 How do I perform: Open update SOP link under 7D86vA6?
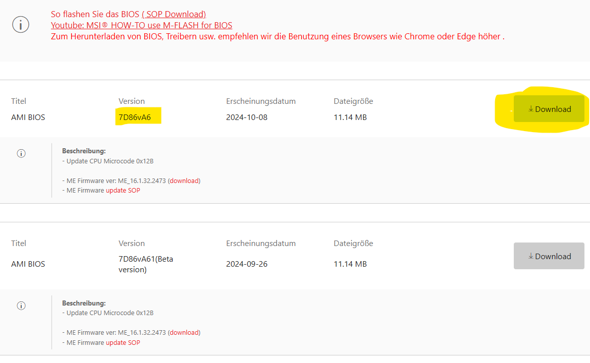point(123,190)
